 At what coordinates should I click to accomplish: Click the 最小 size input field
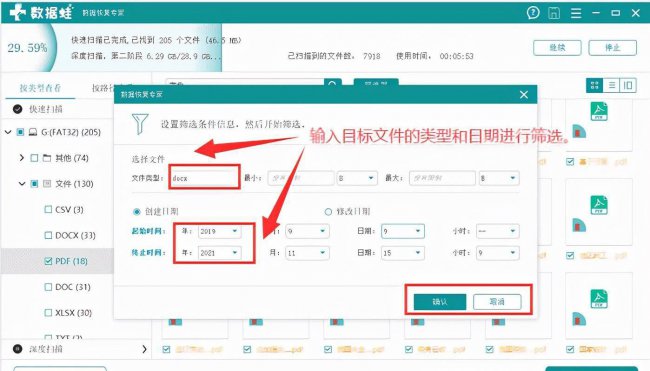pos(301,178)
